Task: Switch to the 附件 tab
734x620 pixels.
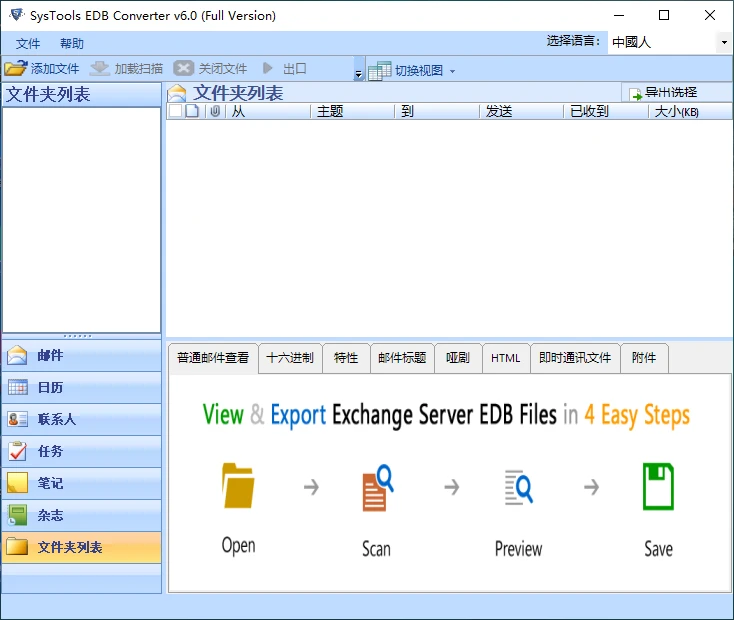Action: 644,358
